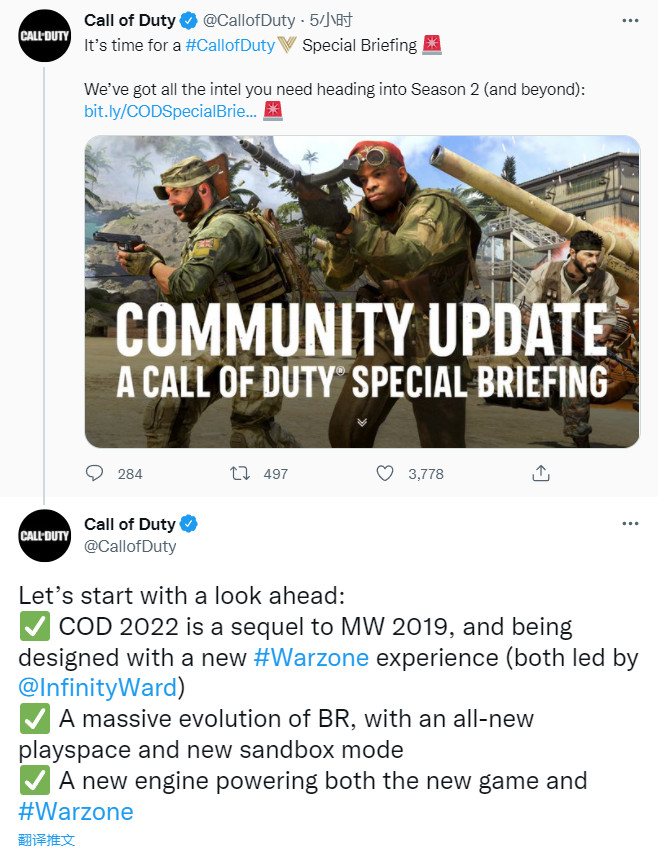658x862 pixels.
Task: Open the last #Warzone hashtag
Action: point(76,811)
